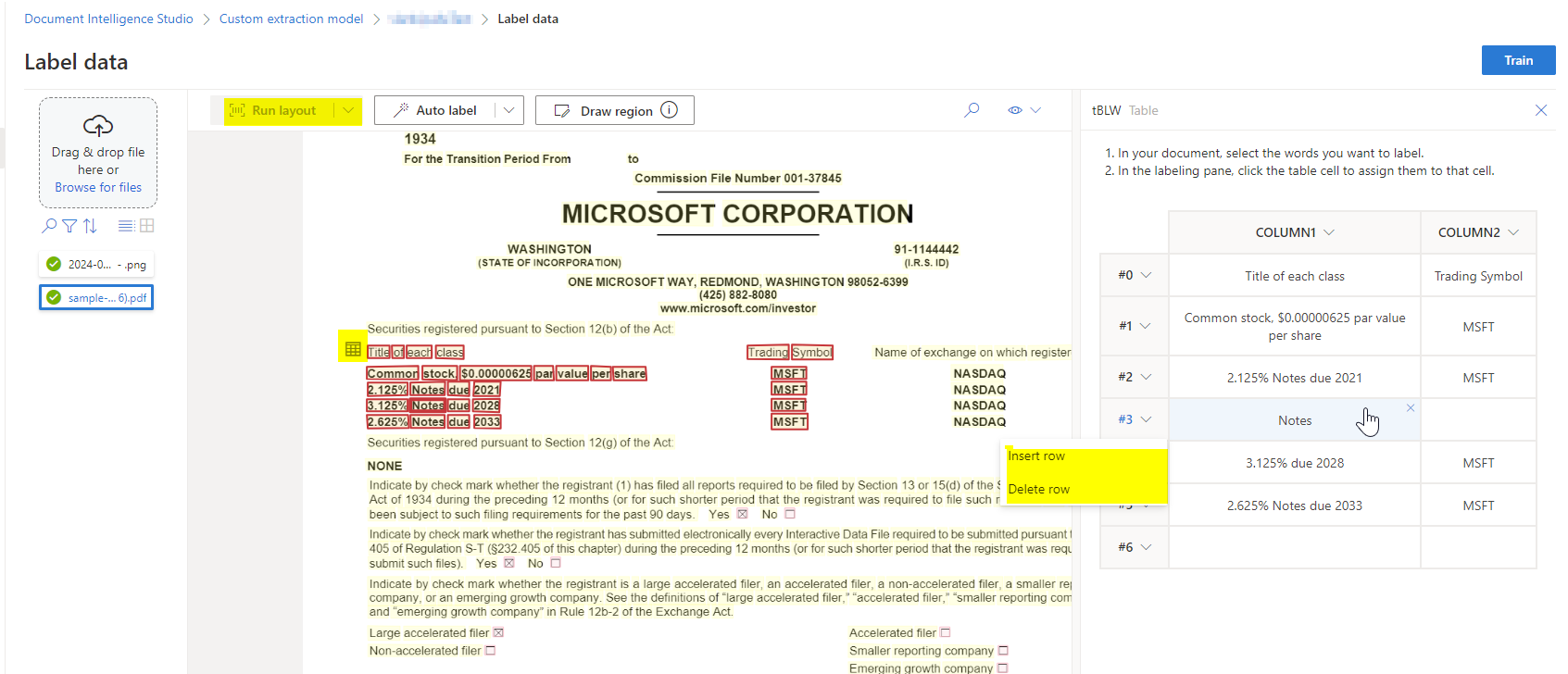Select the 2024-0 png file in list
The image size is (1568, 674).
[96, 265]
